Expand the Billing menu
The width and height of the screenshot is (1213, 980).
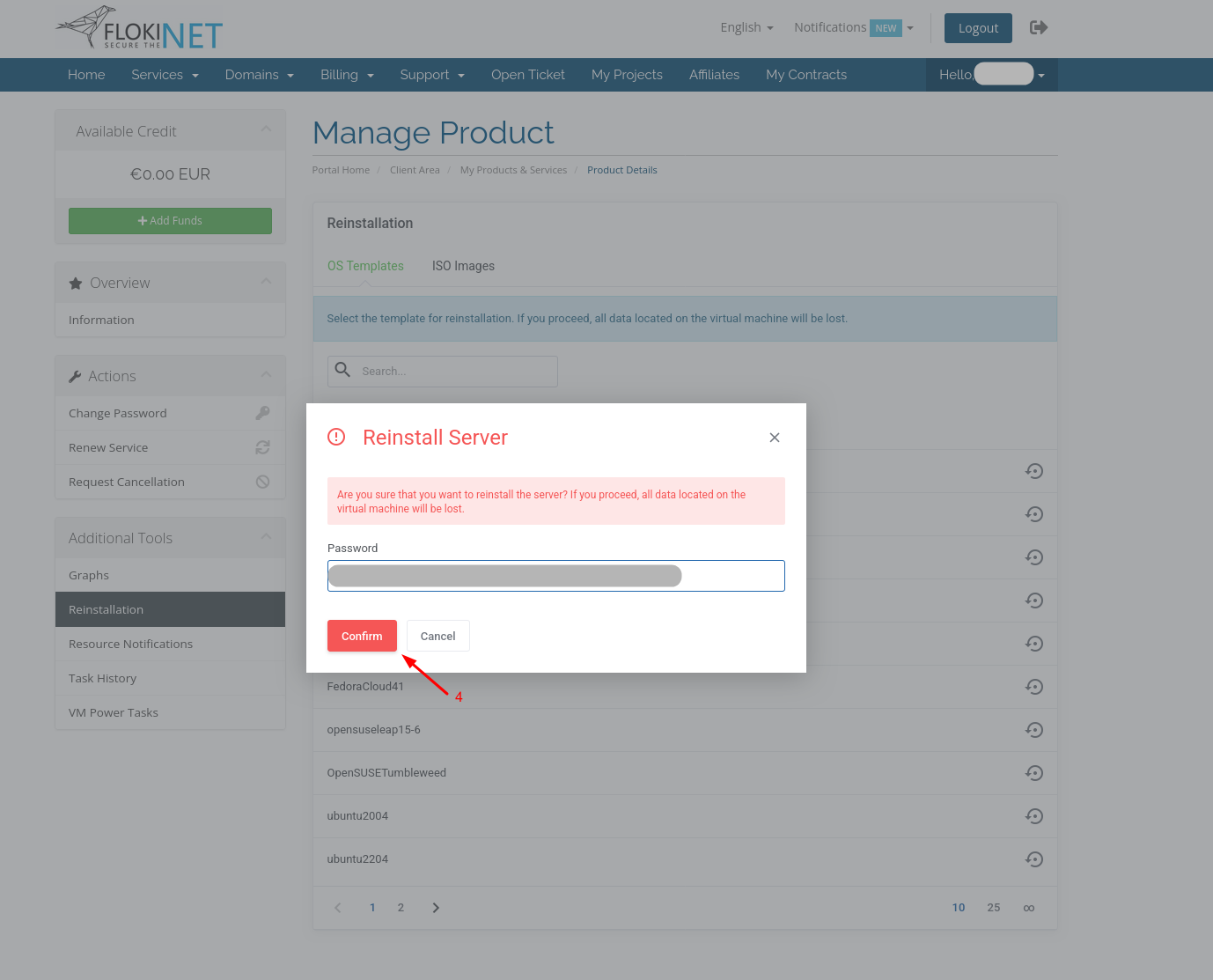[x=347, y=75]
